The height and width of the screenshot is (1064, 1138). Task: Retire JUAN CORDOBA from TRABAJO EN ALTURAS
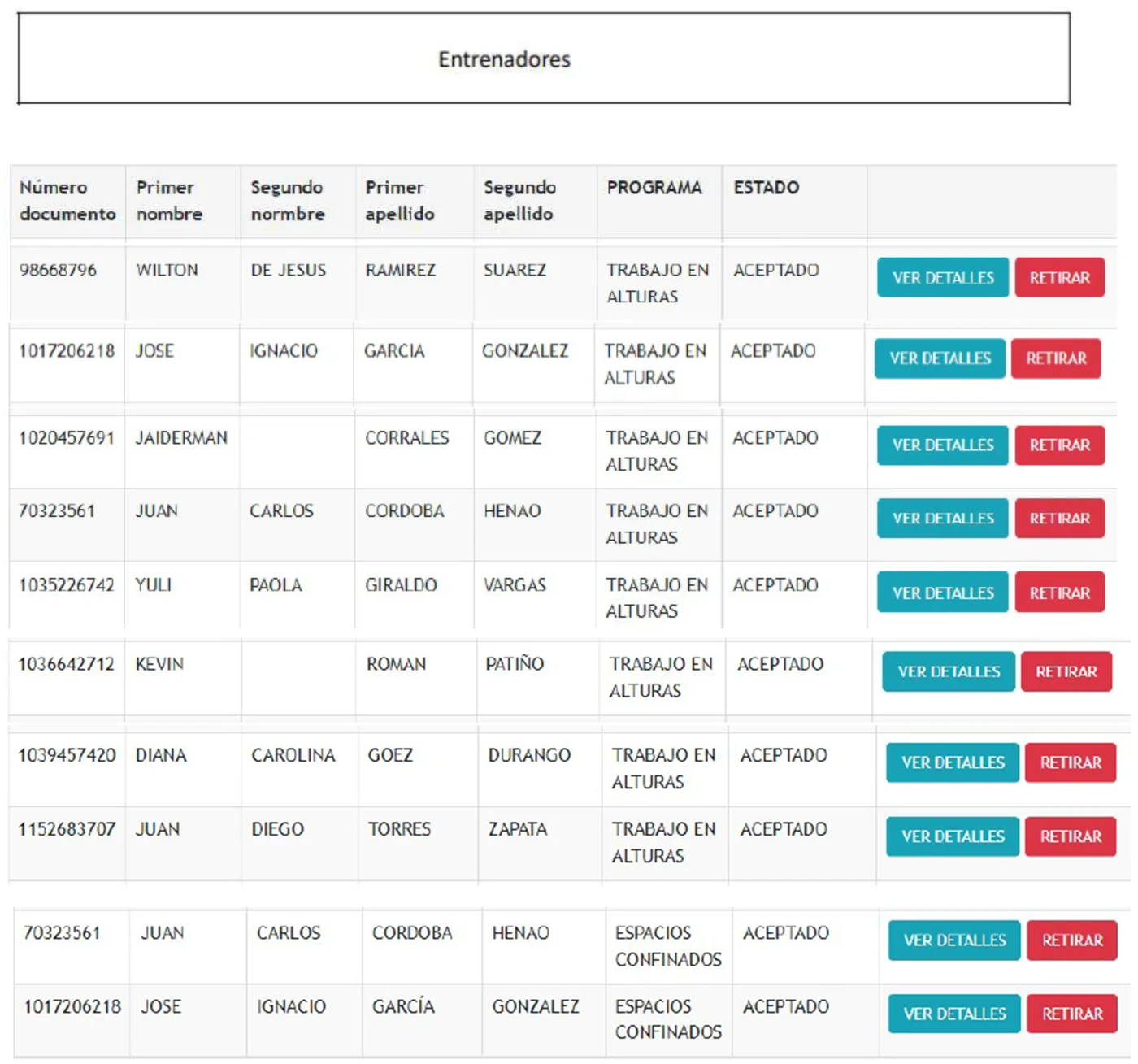coord(1060,519)
